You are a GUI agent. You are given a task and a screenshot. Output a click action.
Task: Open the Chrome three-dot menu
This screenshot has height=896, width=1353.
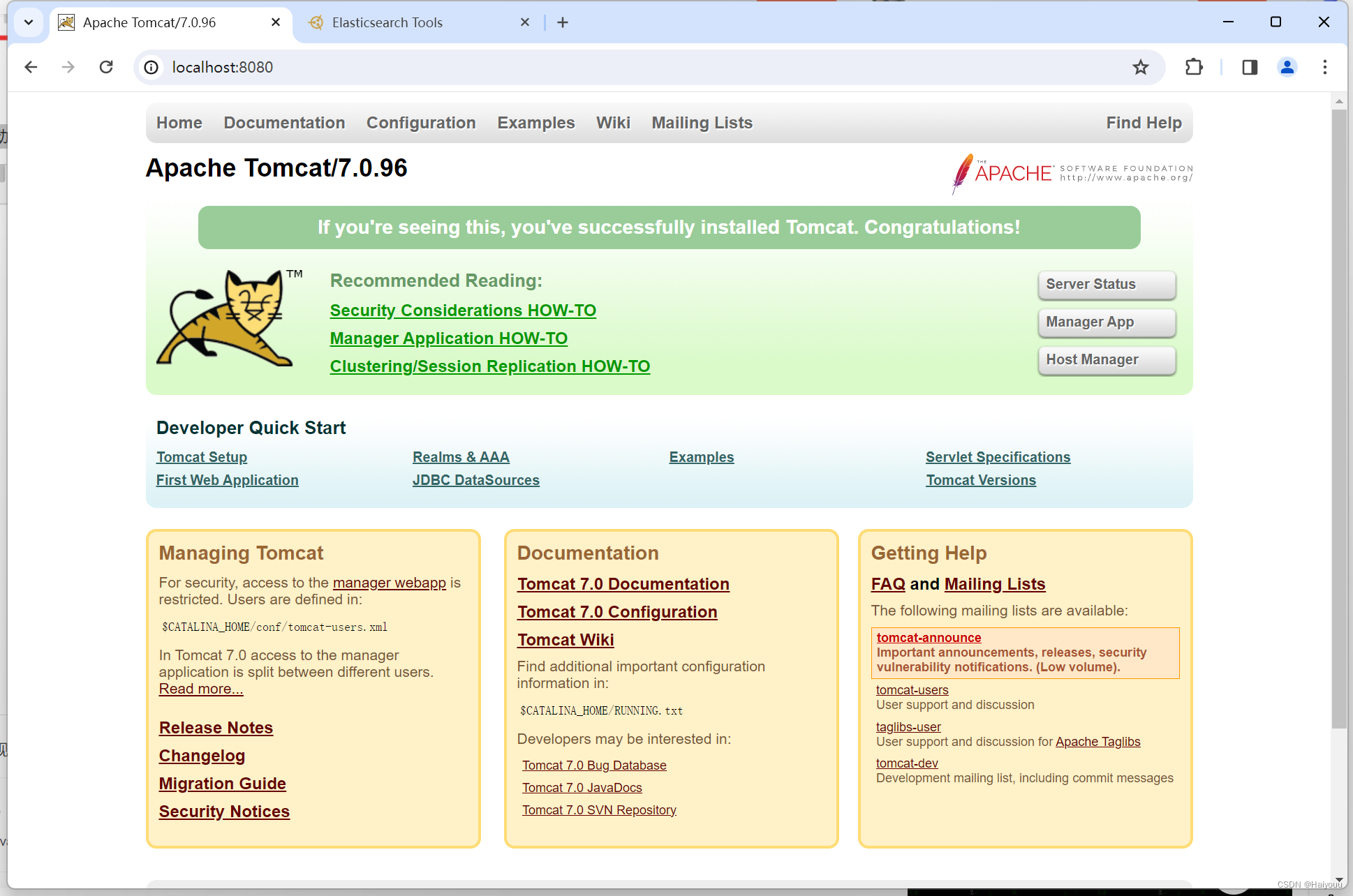pos(1324,67)
